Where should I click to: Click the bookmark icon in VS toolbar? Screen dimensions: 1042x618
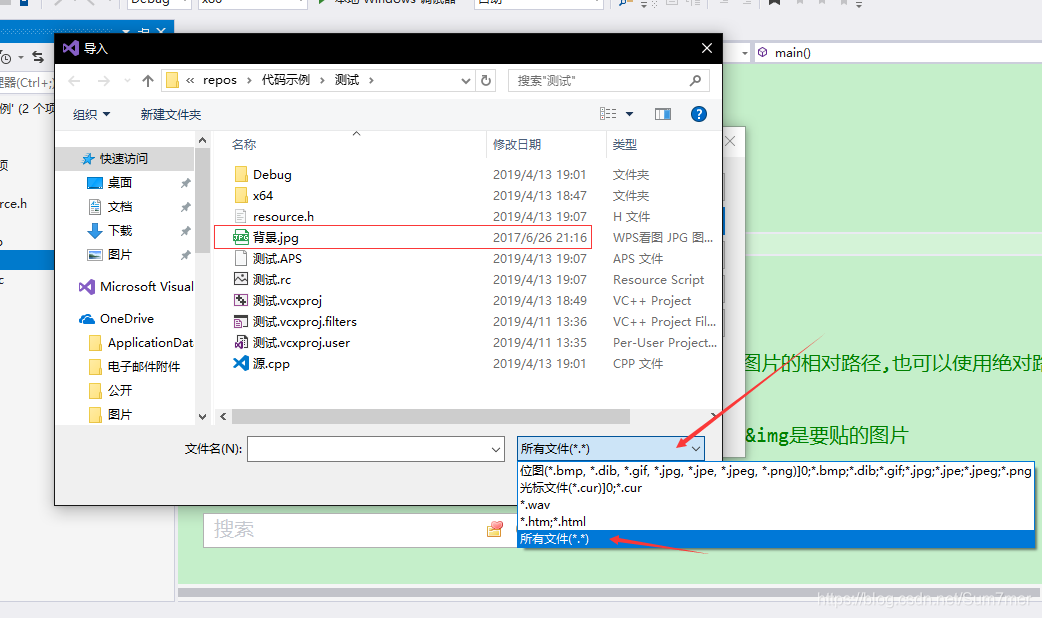(x=774, y=3)
